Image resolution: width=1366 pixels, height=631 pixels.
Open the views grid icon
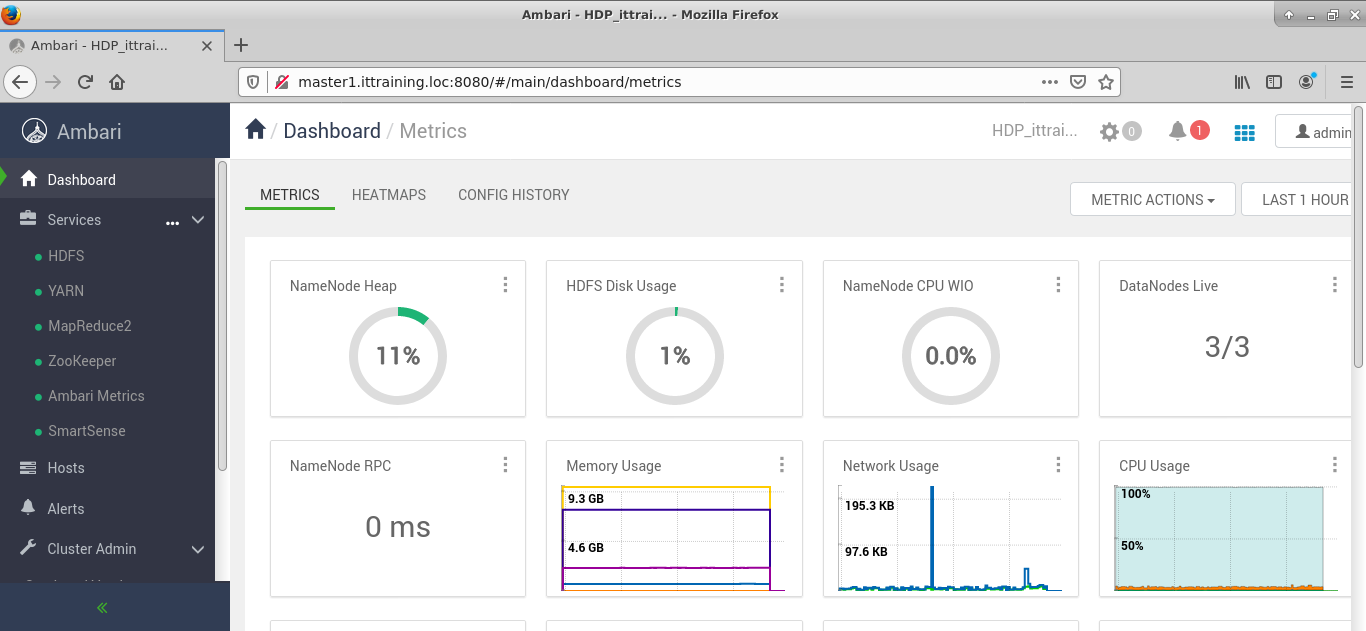point(1244,132)
